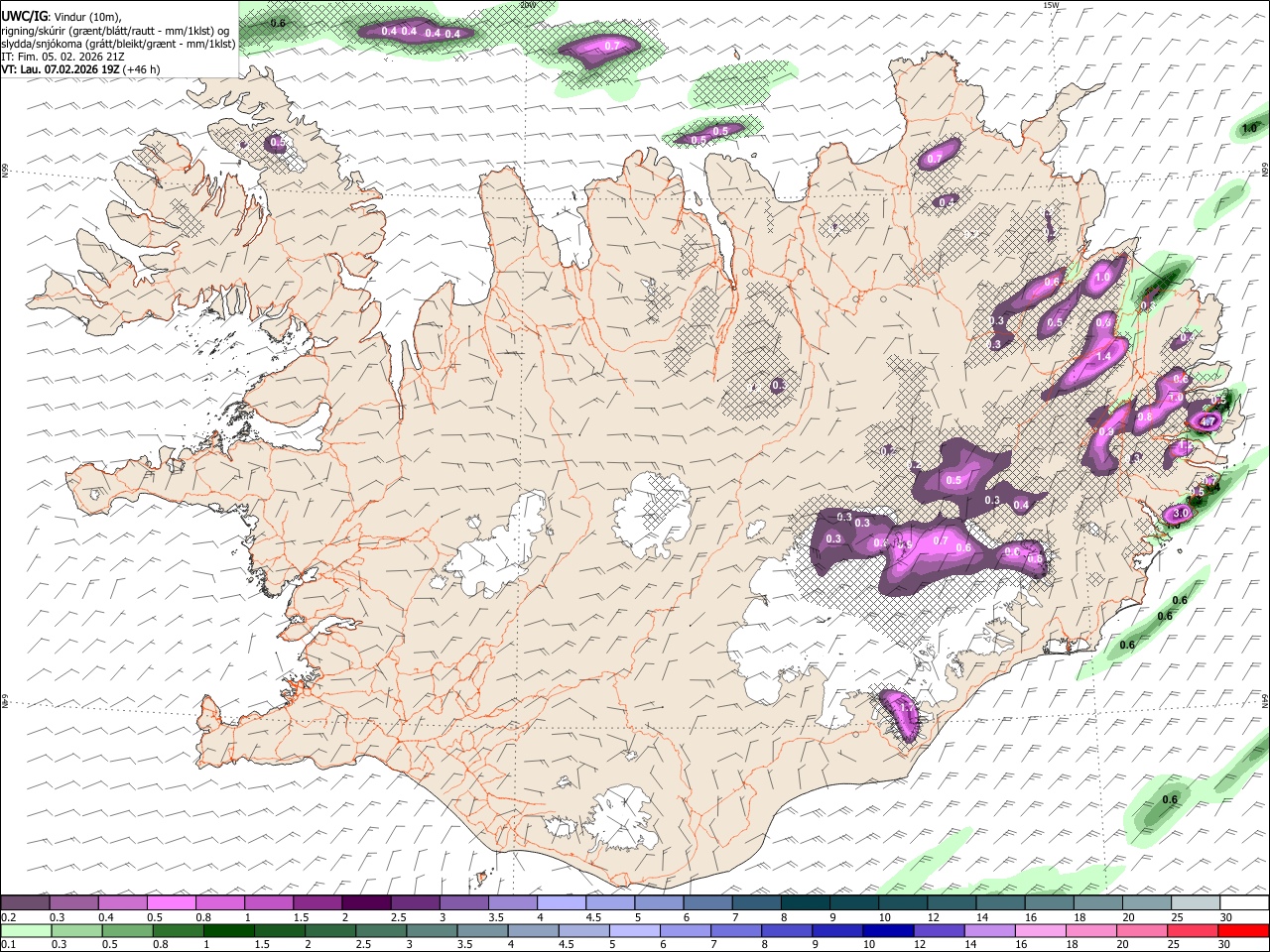1270x952 pixels.
Task: Click the 4.7 precipitation label near eastern fjords
Action: point(1207,421)
